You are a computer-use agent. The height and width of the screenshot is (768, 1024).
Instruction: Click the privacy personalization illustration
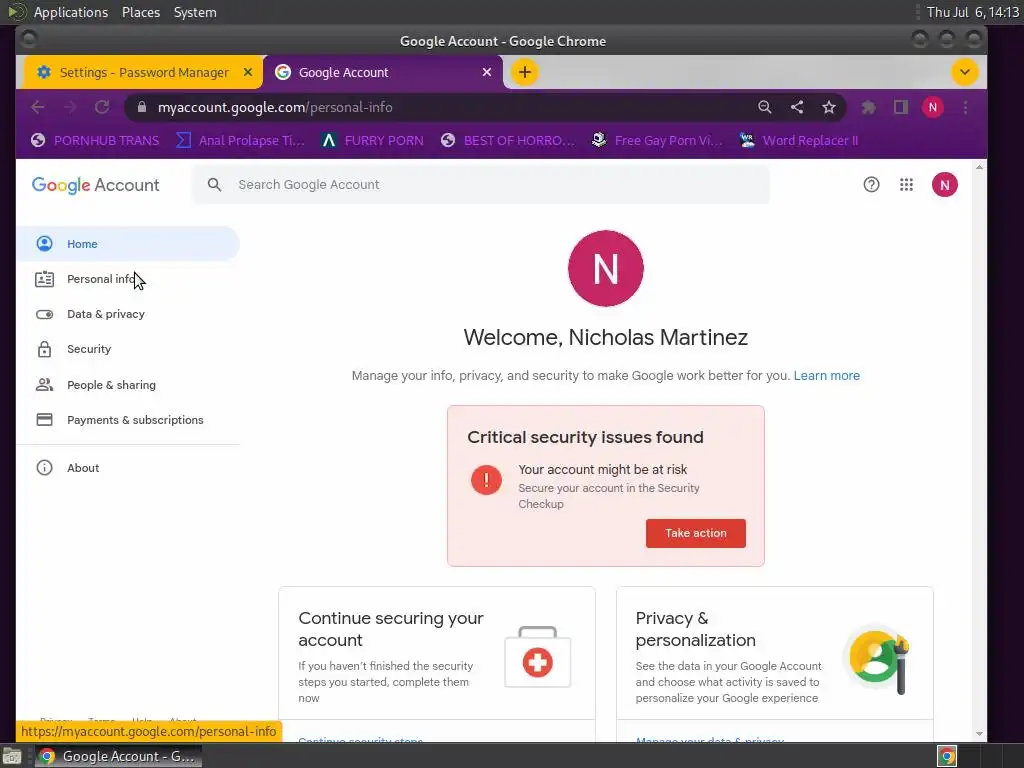coord(877,658)
